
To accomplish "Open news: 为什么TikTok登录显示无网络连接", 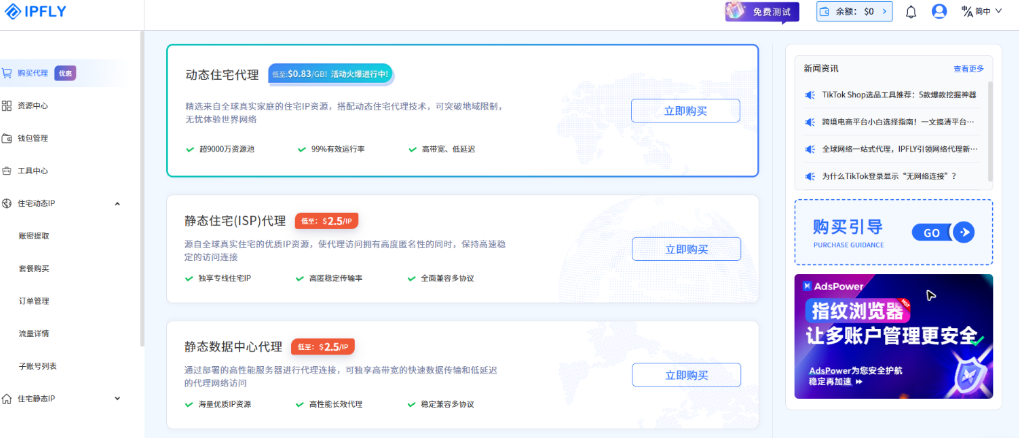I will 889,176.
